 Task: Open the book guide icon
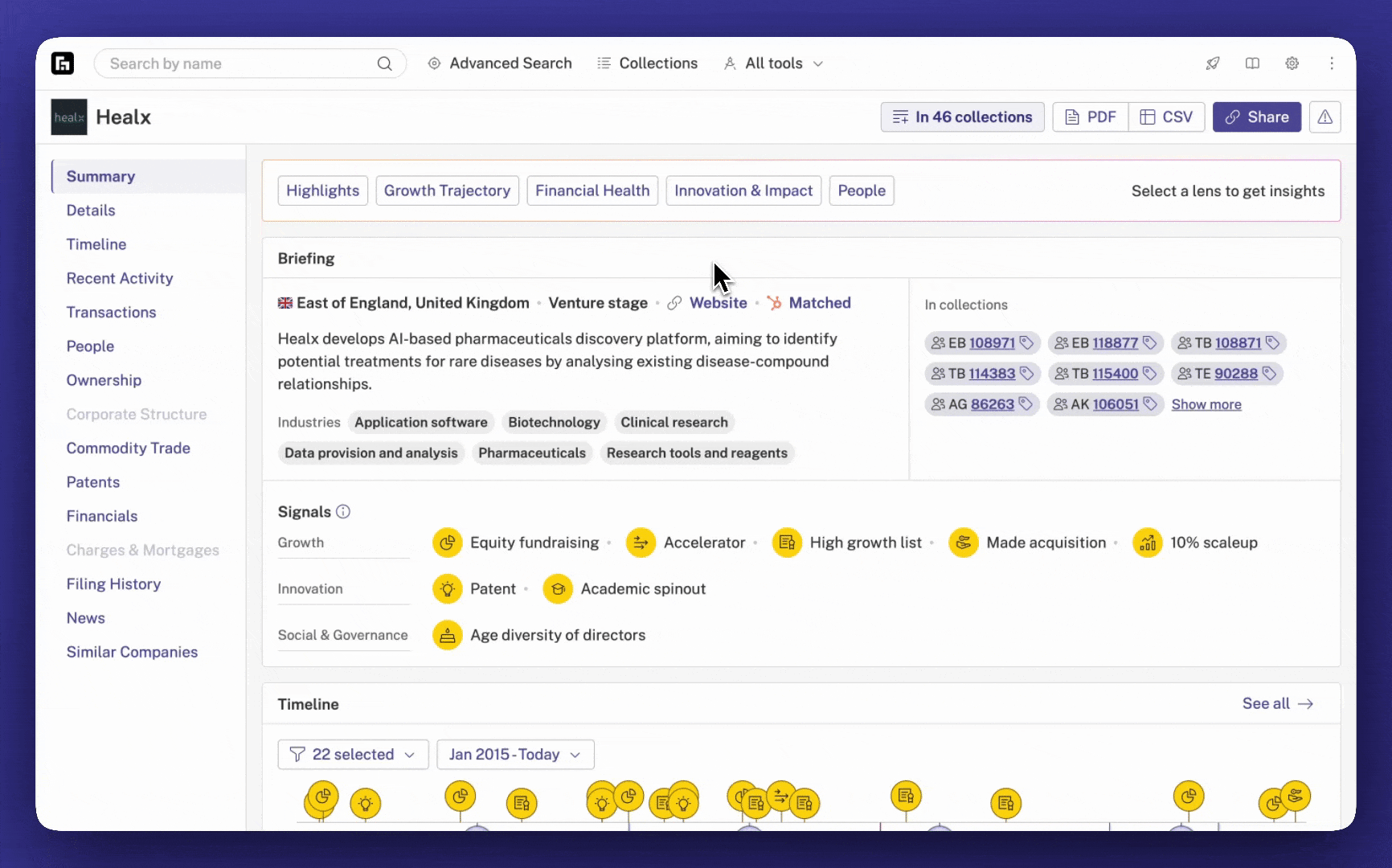(1252, 63)
